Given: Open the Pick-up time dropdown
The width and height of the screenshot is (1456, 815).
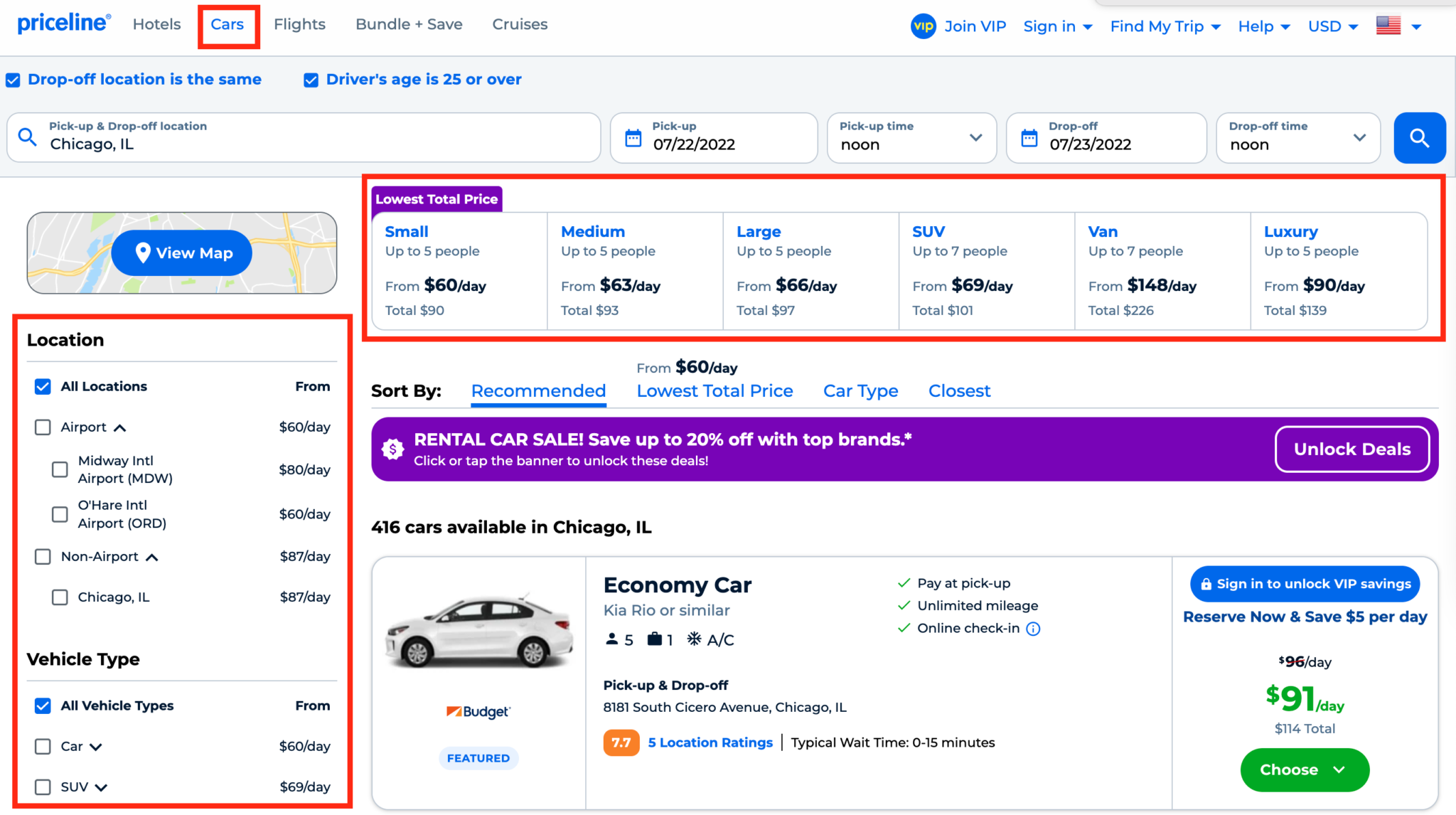Looking at the screenshot, I should click(975, 138).
